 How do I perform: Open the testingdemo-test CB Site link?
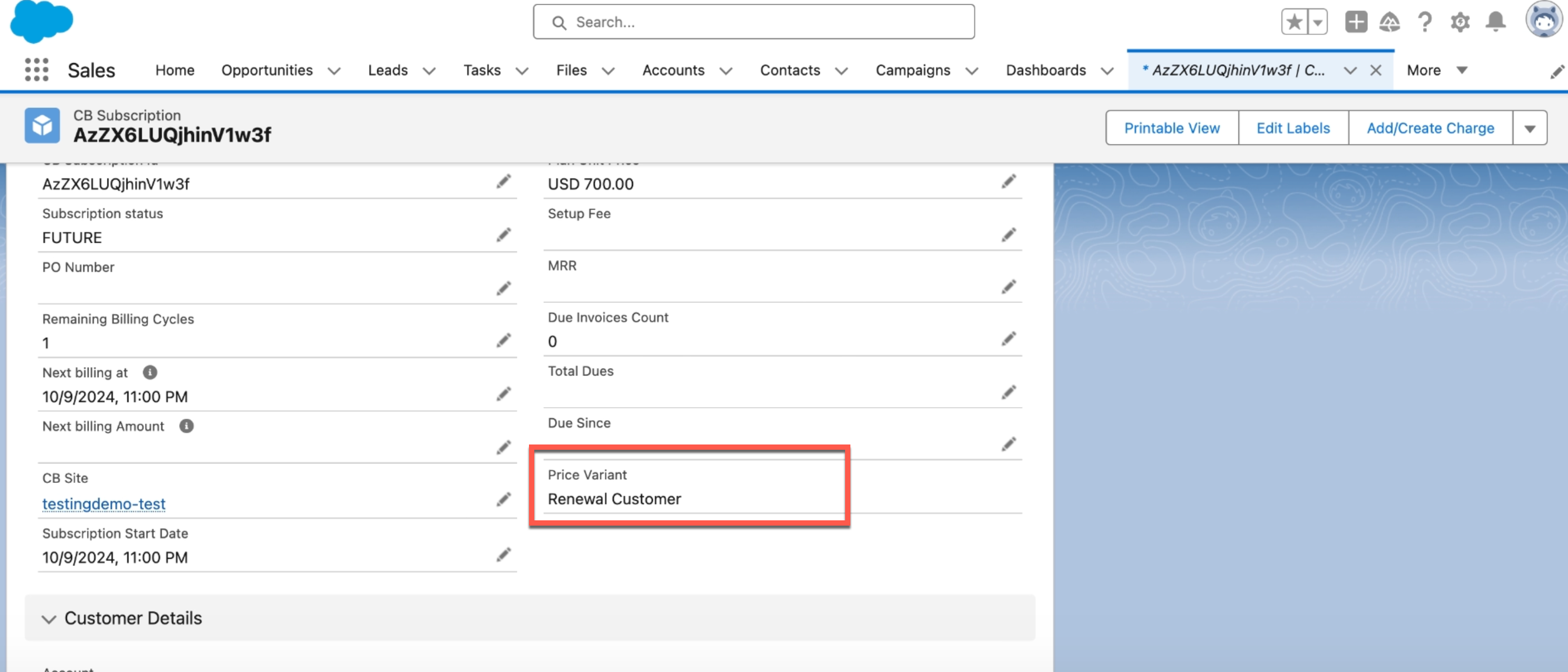(x=103, y=503)
